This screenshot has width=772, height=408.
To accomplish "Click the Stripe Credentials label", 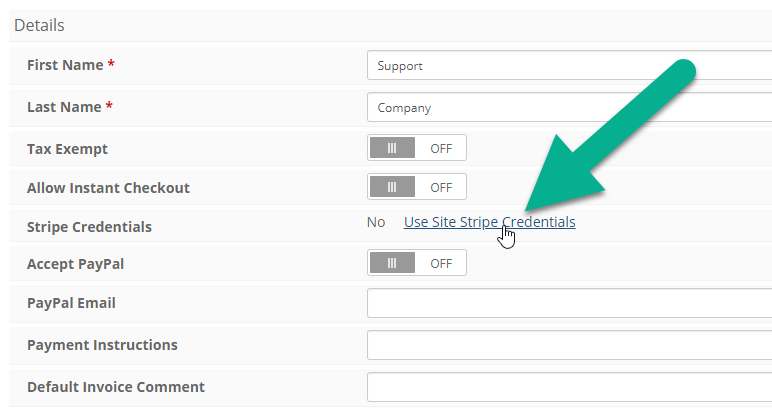I will [89, 227].
